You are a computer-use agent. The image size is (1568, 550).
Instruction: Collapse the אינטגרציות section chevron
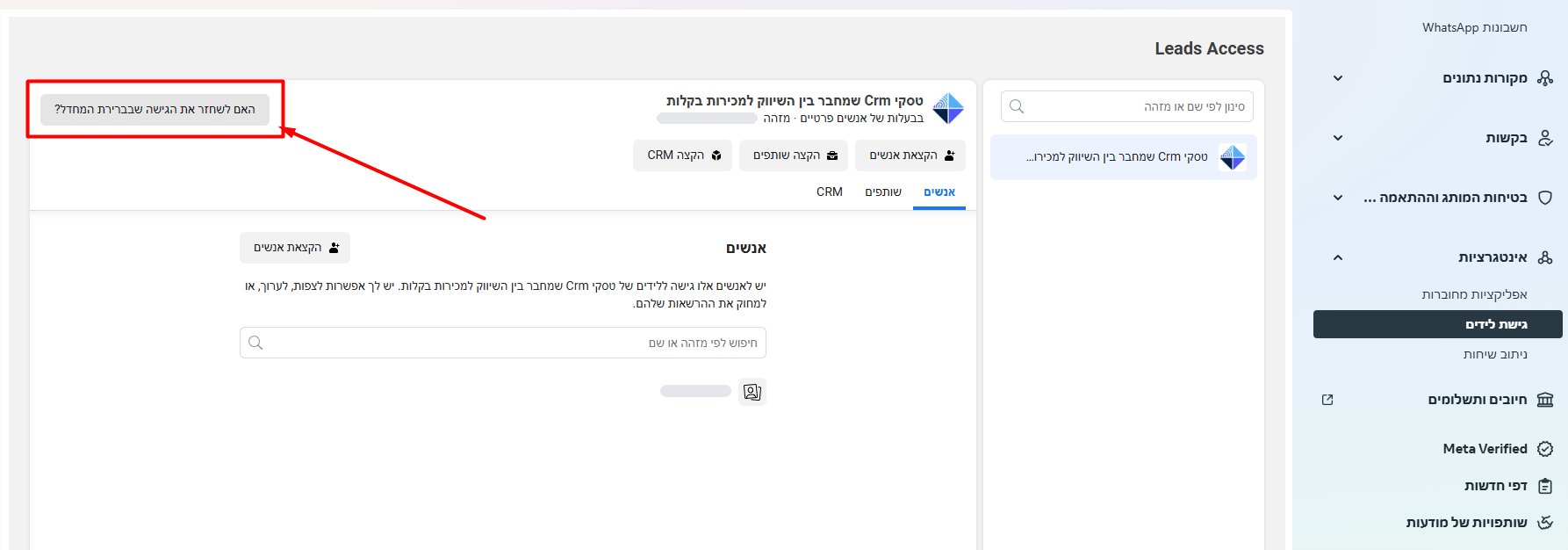pyautogui.click(x=1338, y=257)
